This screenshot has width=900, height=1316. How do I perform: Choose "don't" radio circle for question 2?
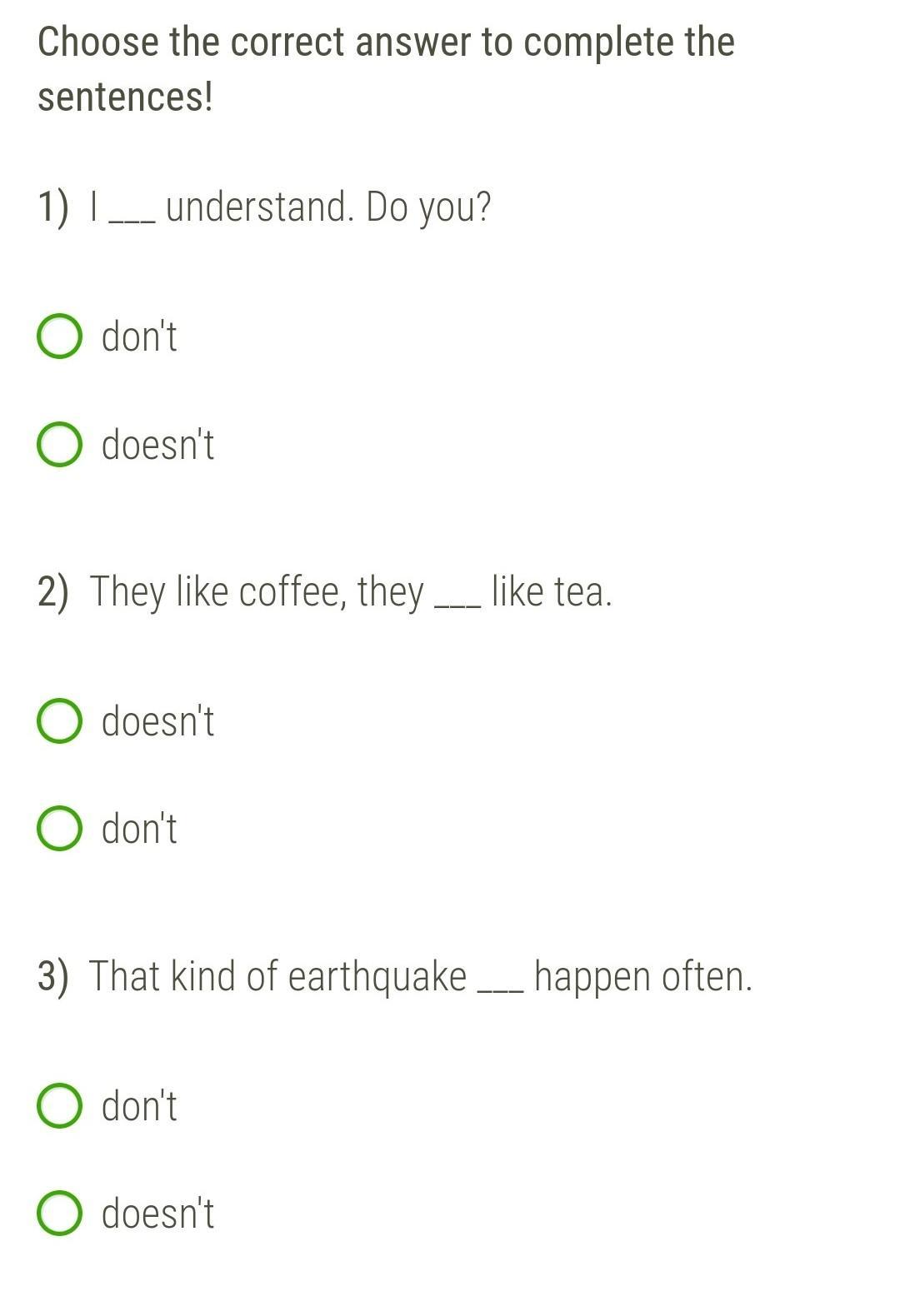(x=59, y=829)
